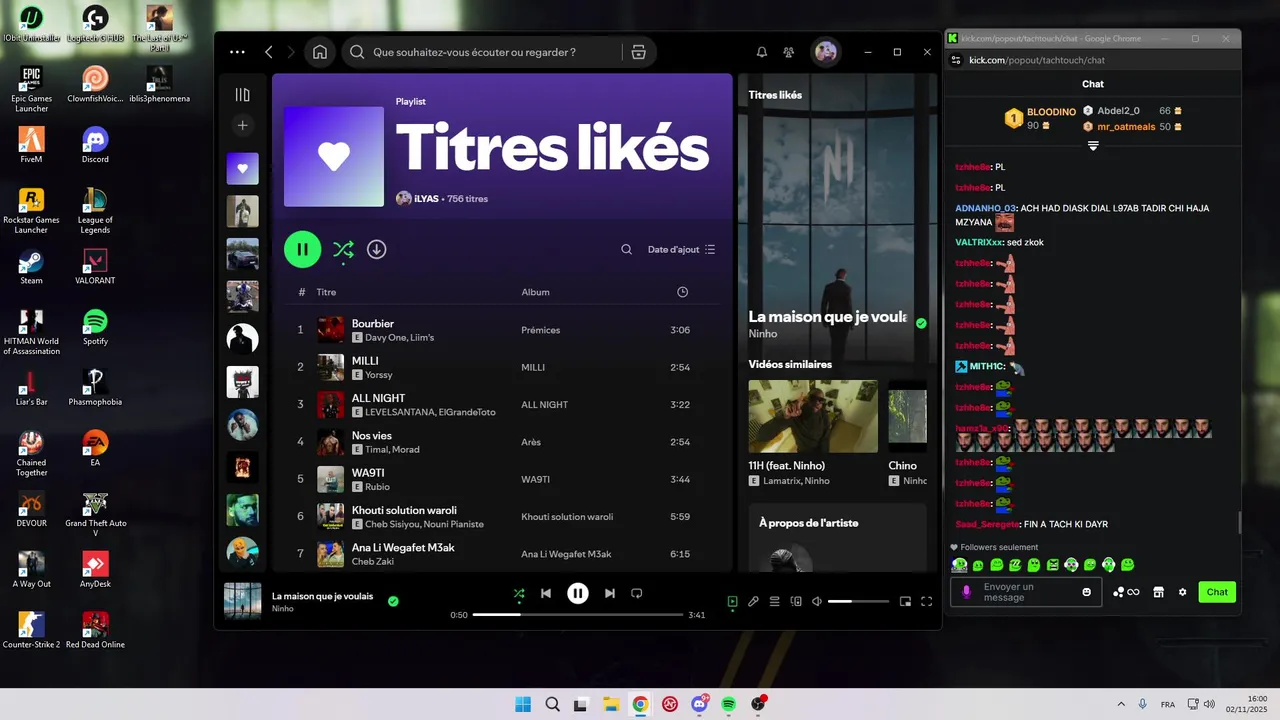Select the MILLI track by Yorssy
1280x720 pixels.
click(365, 361)
